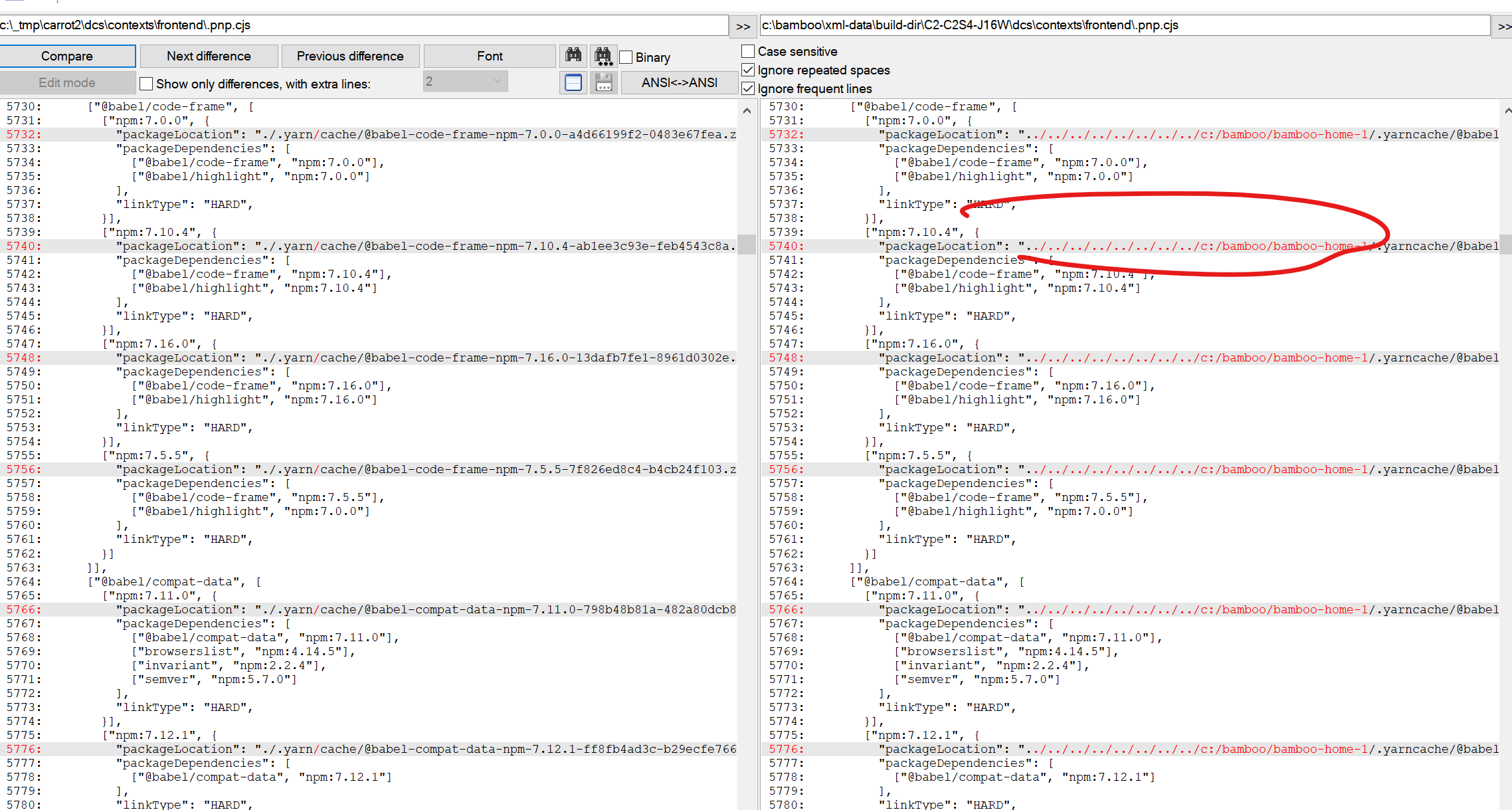Enable the Case sensitive checkbox
Viewport: 1512px width, 810px height.
click(x=747, y=51)
